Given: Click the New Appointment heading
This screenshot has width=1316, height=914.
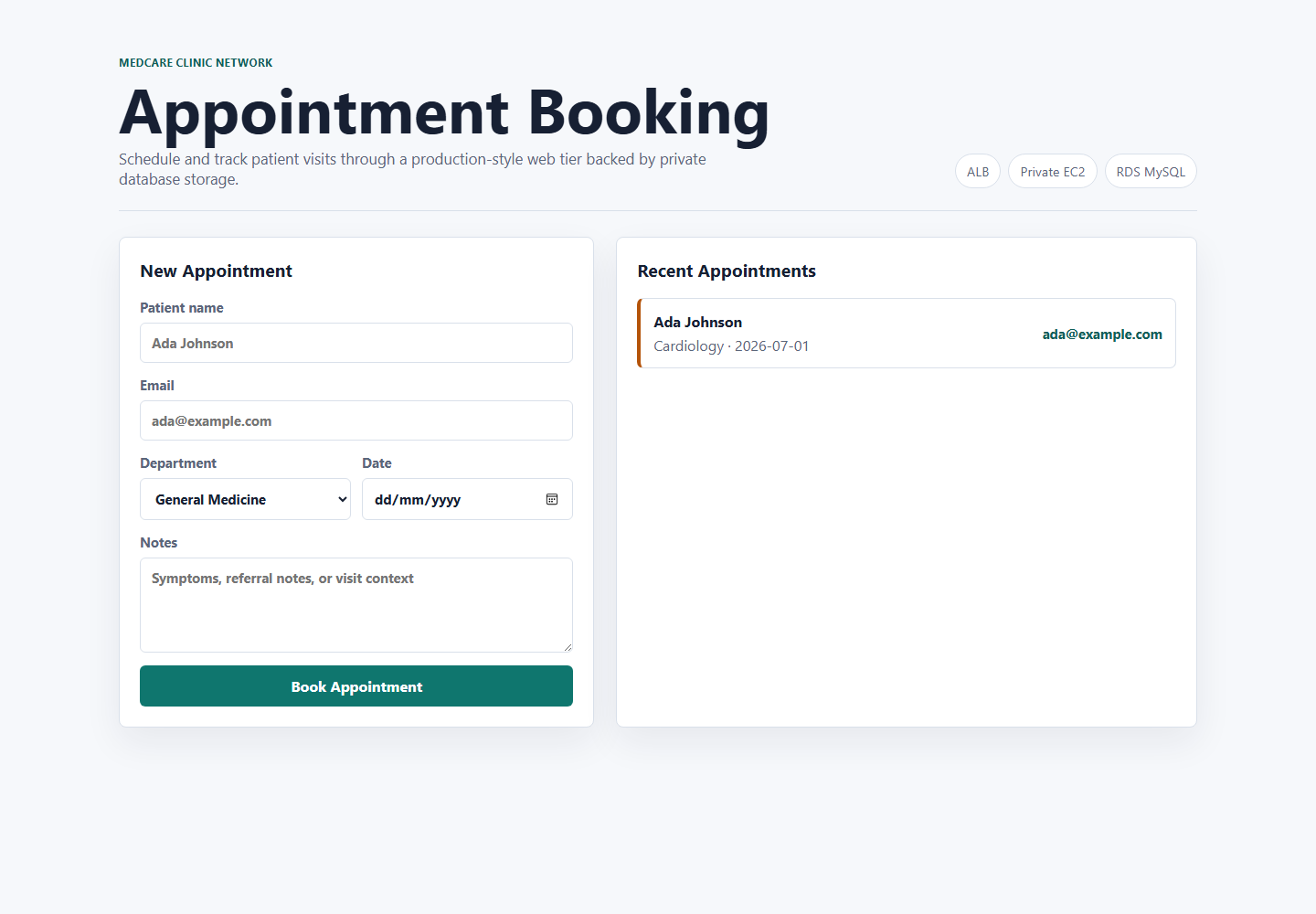Looking at the screenshot, I should pos(216,271).
